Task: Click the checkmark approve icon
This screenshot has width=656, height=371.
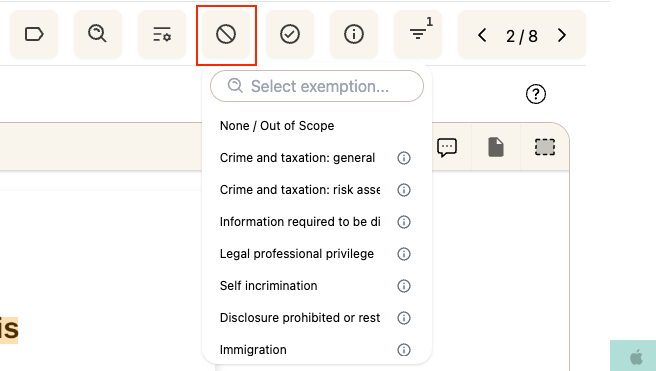Action: pos(290,34)
